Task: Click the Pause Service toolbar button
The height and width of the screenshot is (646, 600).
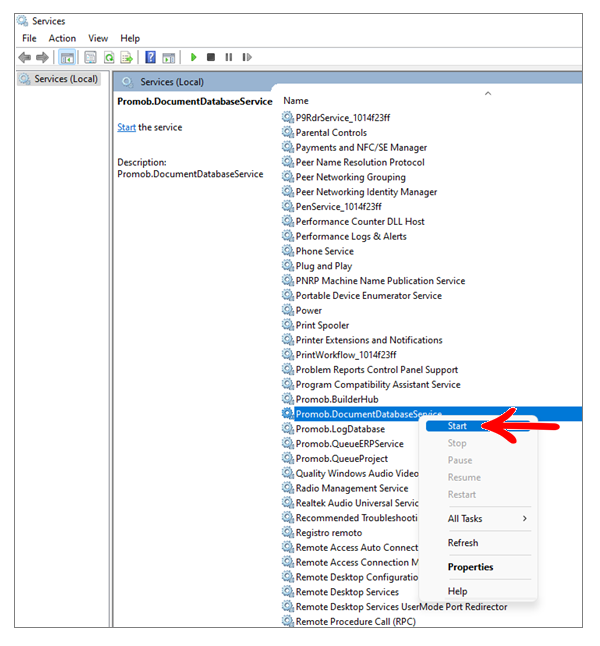Action: (229, 57)
